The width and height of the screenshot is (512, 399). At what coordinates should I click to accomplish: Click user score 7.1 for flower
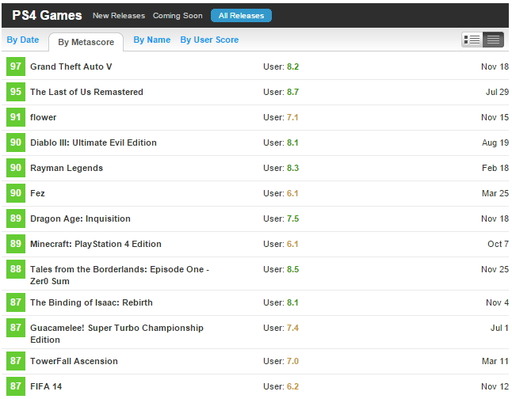(x=292, y=117)
